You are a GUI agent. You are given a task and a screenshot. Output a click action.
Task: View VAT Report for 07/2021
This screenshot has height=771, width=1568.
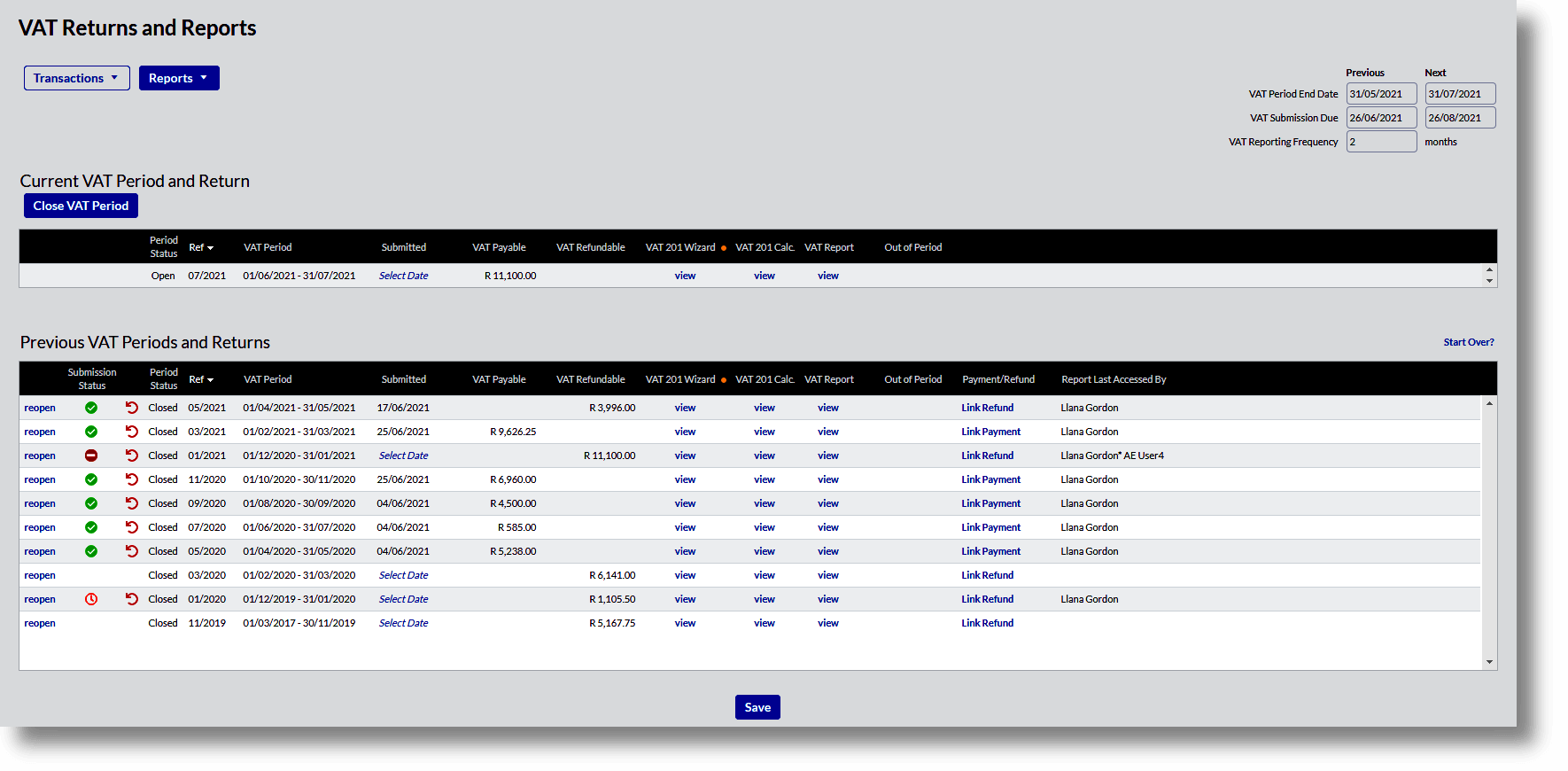coord(828,276)
